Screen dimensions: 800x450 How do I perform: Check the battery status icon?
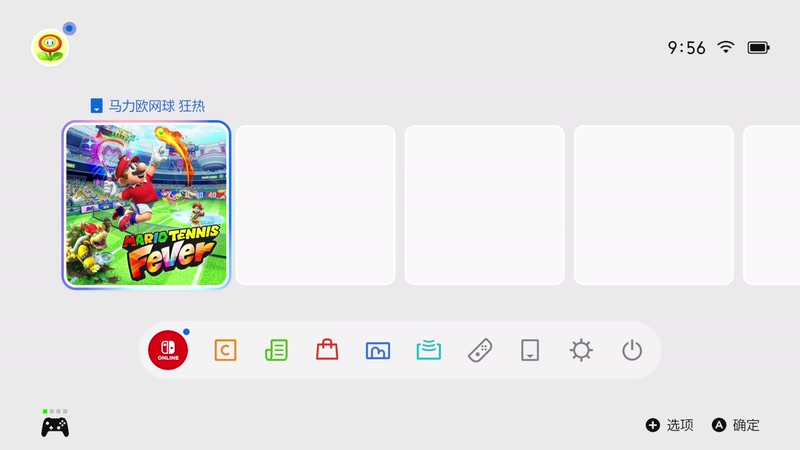(758, 47)
